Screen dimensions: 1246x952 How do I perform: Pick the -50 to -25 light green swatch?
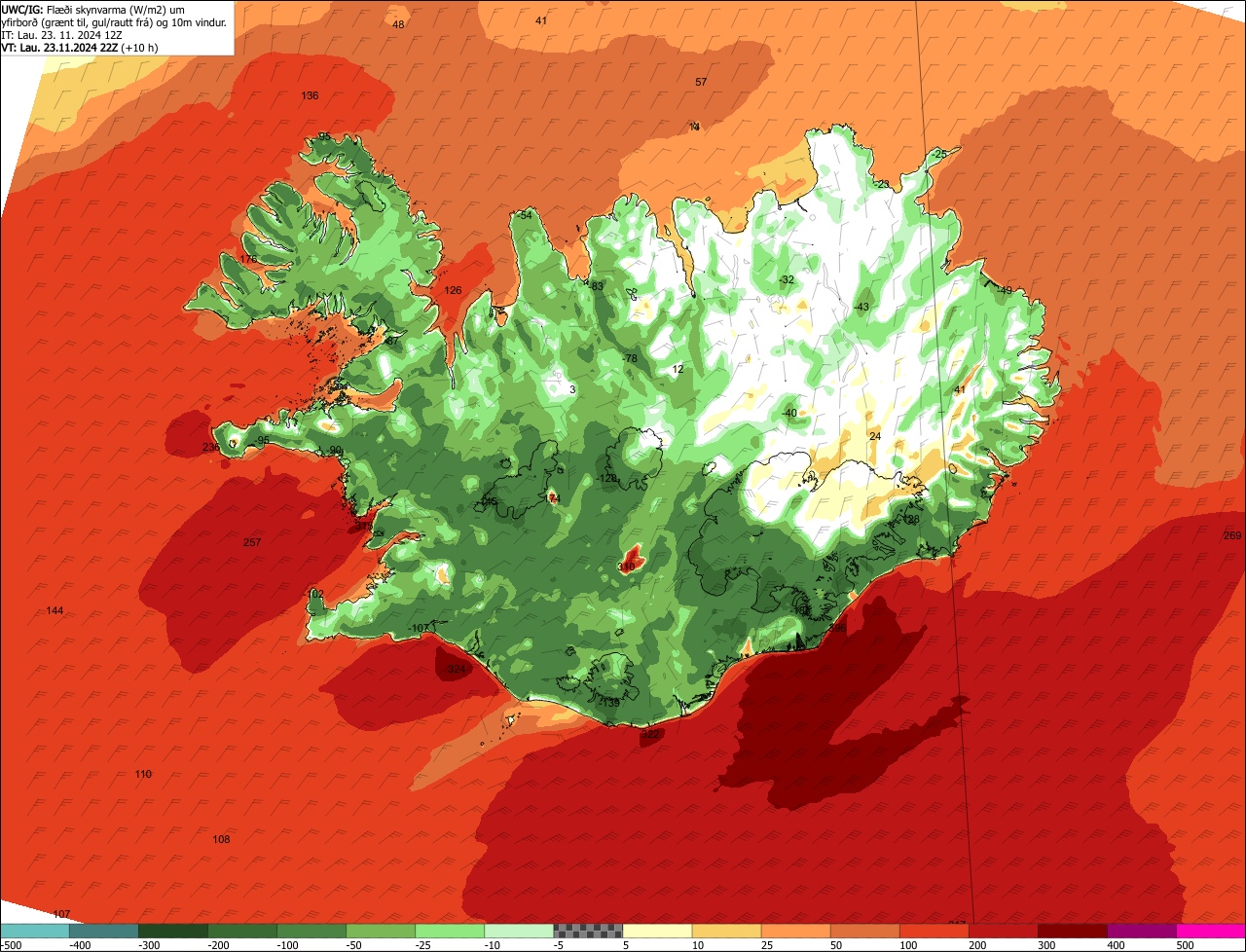click(380, 931)
